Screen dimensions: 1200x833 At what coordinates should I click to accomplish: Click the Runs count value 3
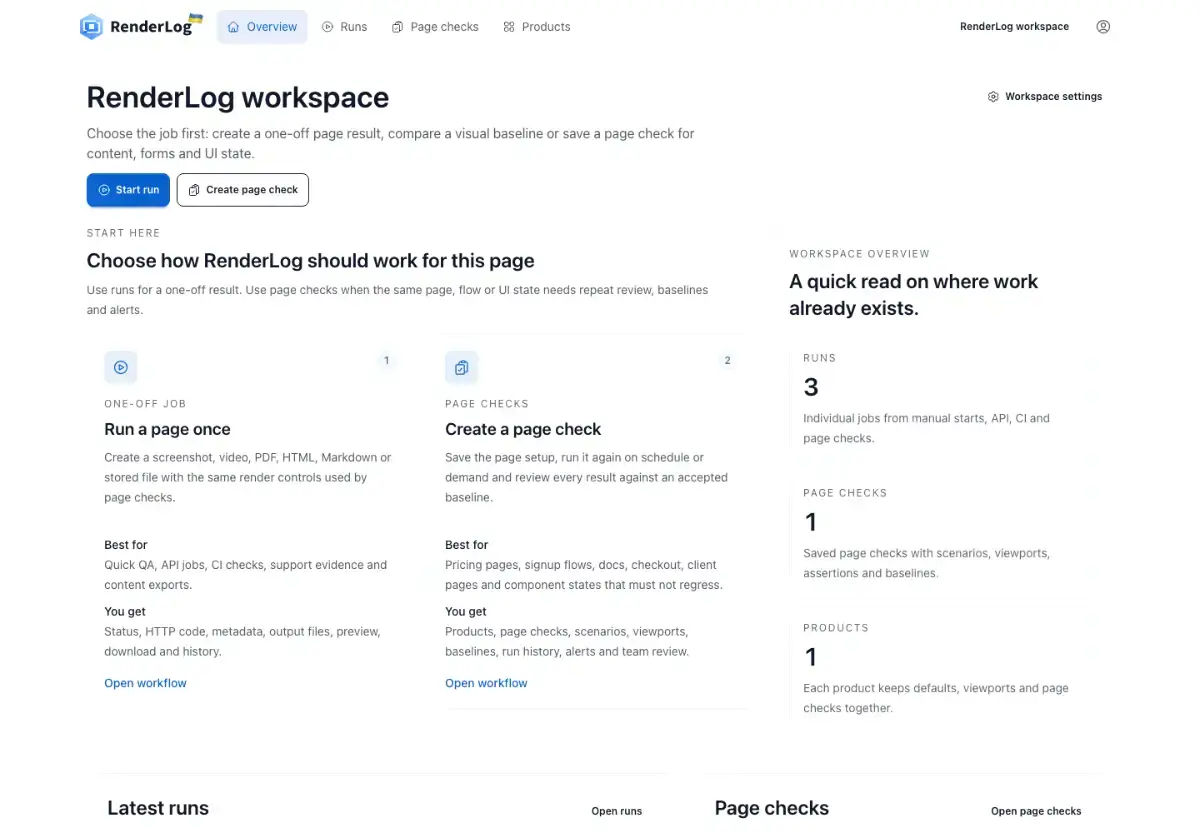[811, 387]
